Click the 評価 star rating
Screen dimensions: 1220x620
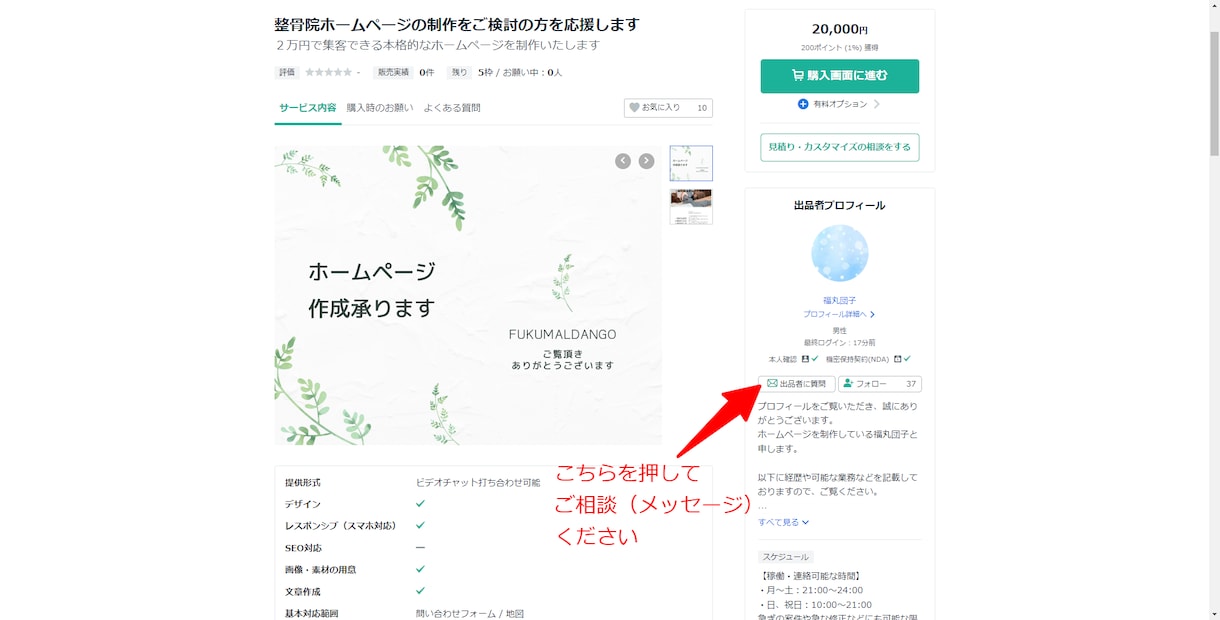coord(328,72)
